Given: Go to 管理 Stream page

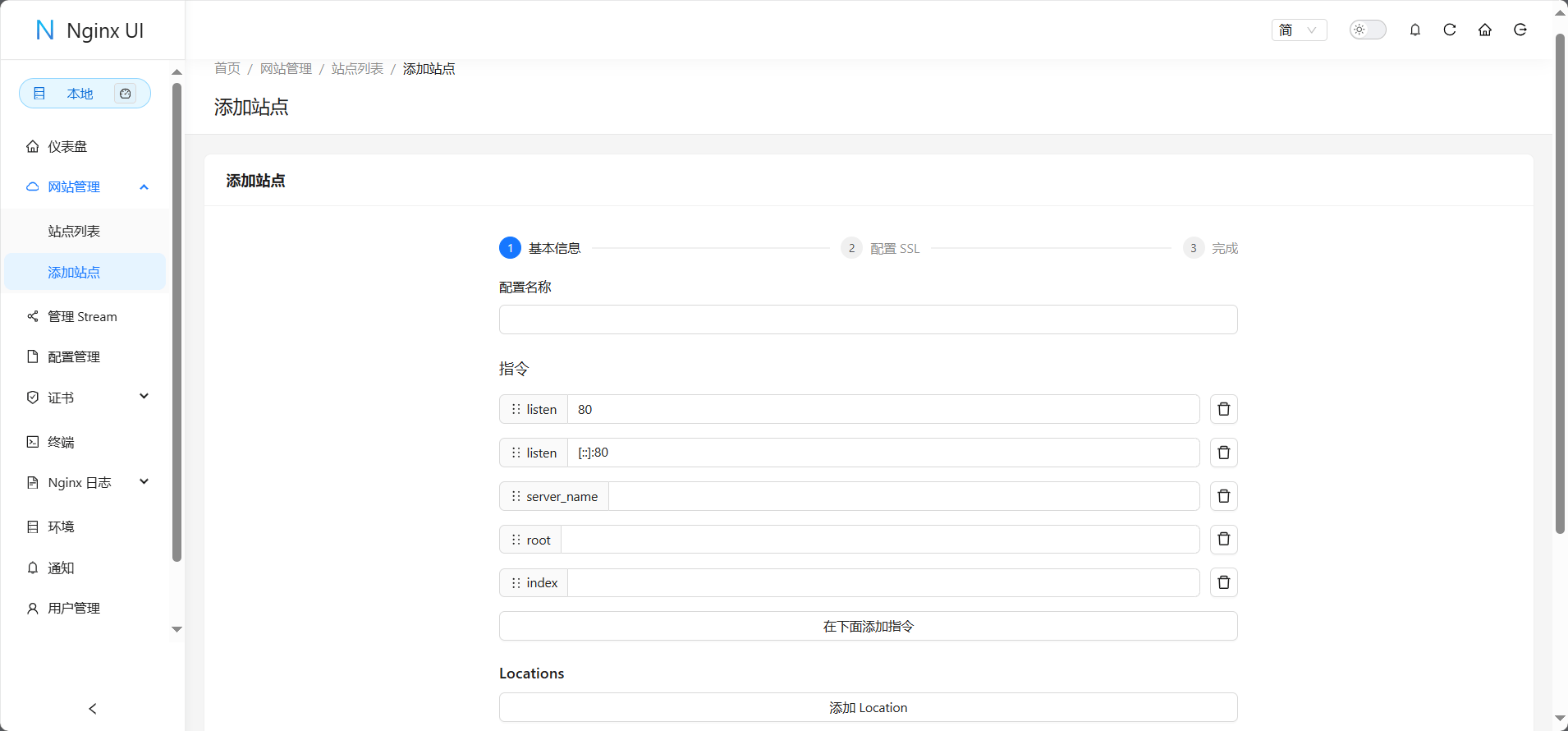Looking at the screenshot, I should click(x=82, y=317).
